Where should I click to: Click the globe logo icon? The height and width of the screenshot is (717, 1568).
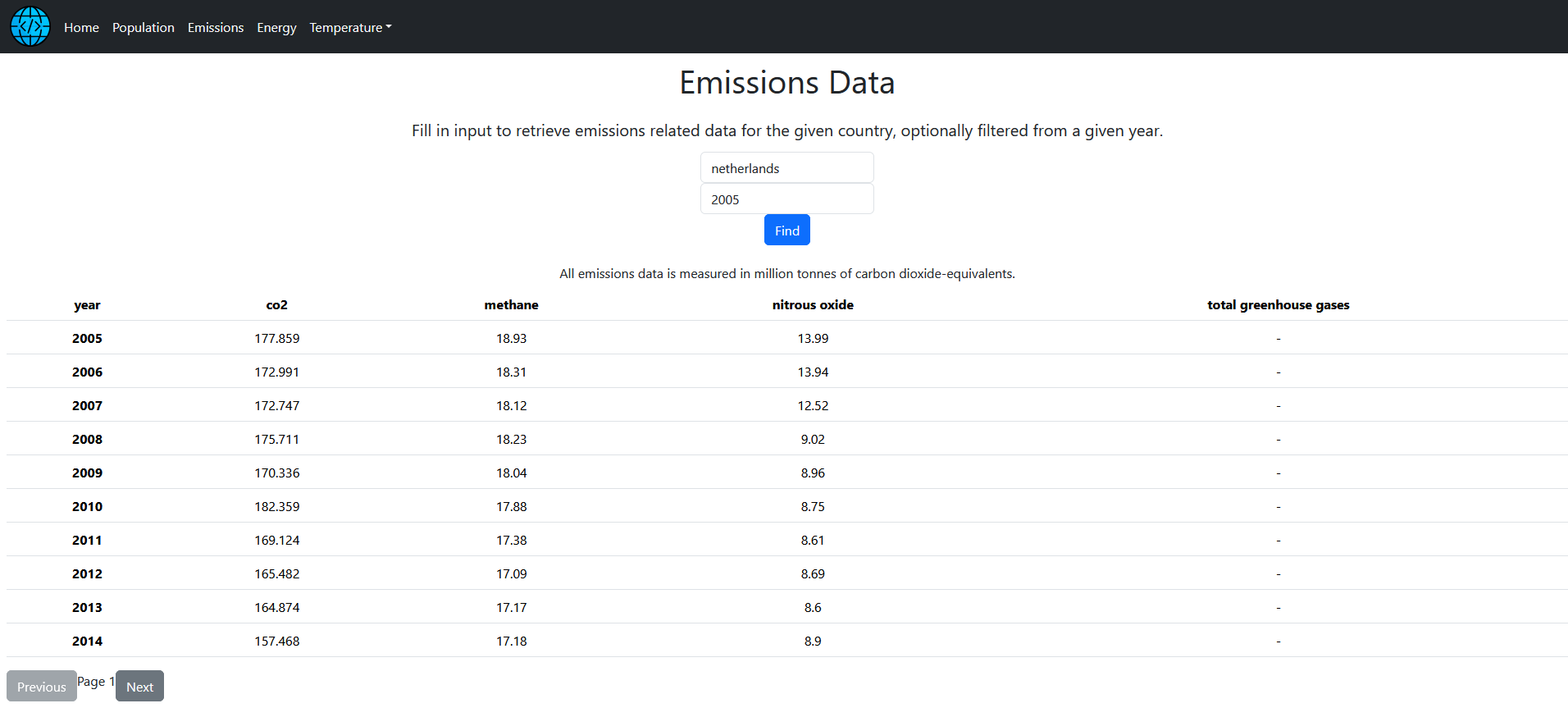click(30, 26)
